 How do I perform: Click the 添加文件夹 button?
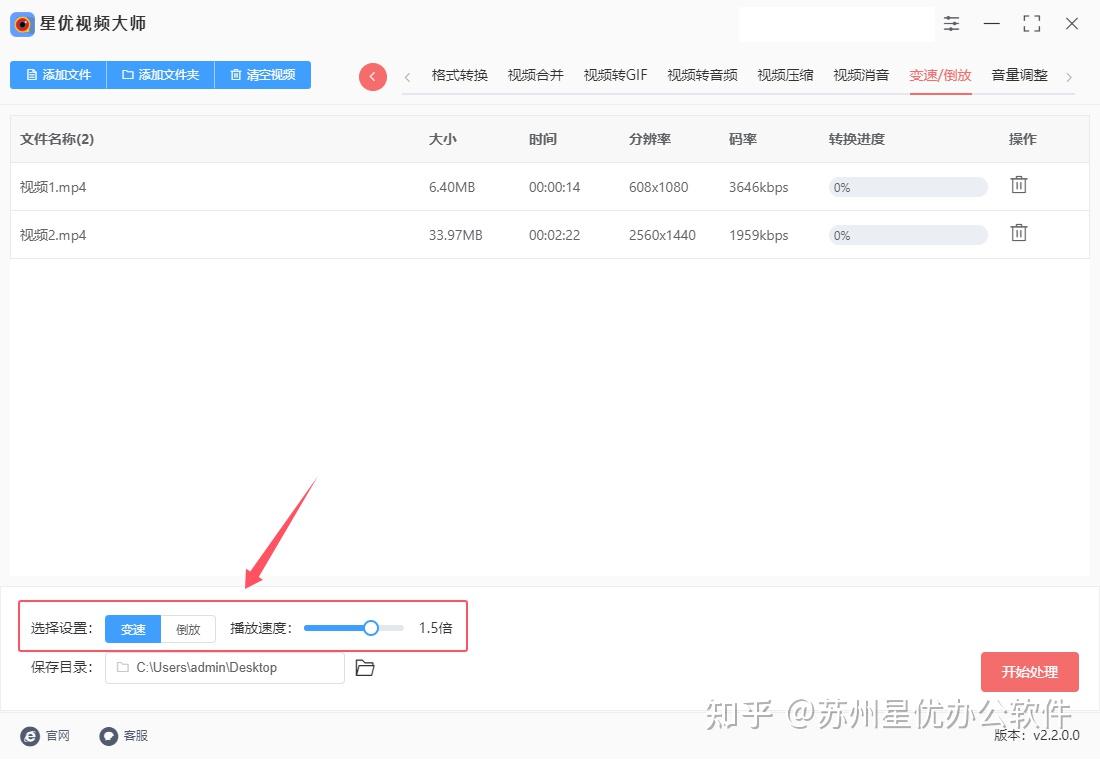(160, 75)
